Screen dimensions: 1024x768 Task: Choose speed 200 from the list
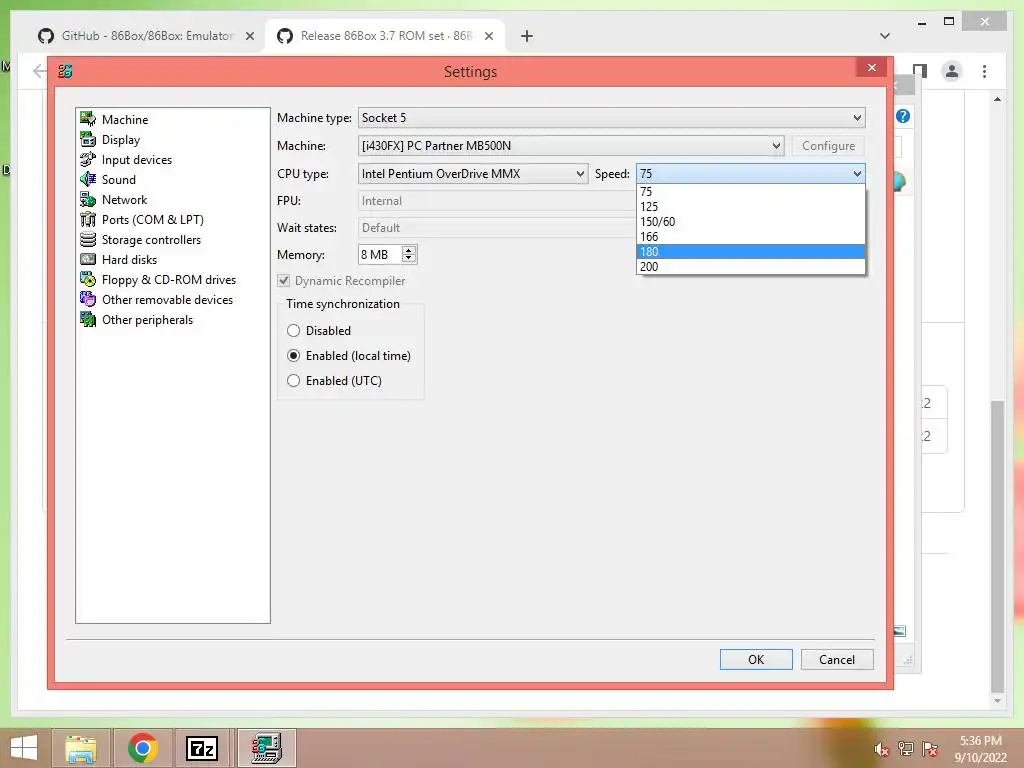pyautogui.click(x=750, y=266)
